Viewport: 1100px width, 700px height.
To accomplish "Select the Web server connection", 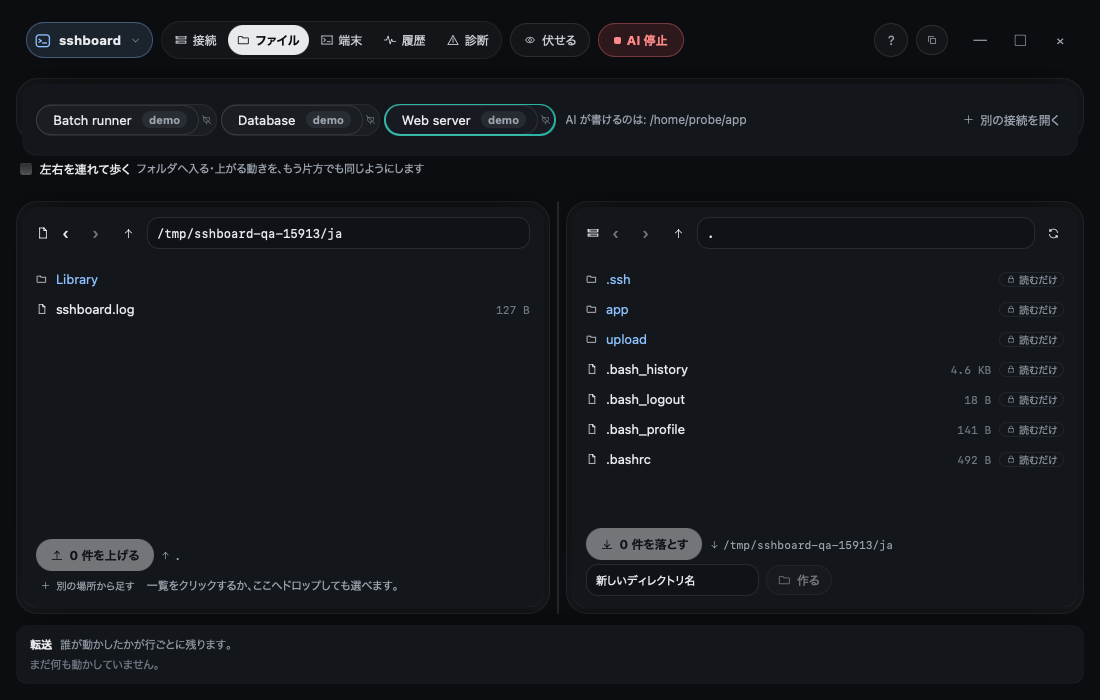I will (x=460, y=120).
